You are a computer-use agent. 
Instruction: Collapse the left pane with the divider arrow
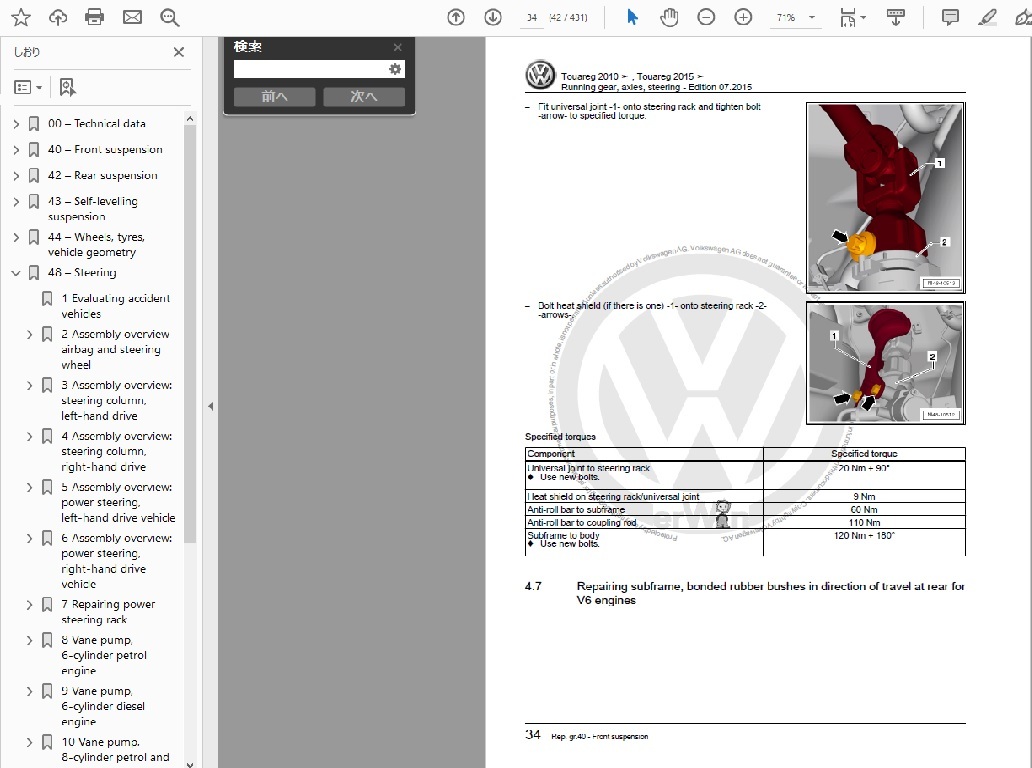click(x=211, y=406)
